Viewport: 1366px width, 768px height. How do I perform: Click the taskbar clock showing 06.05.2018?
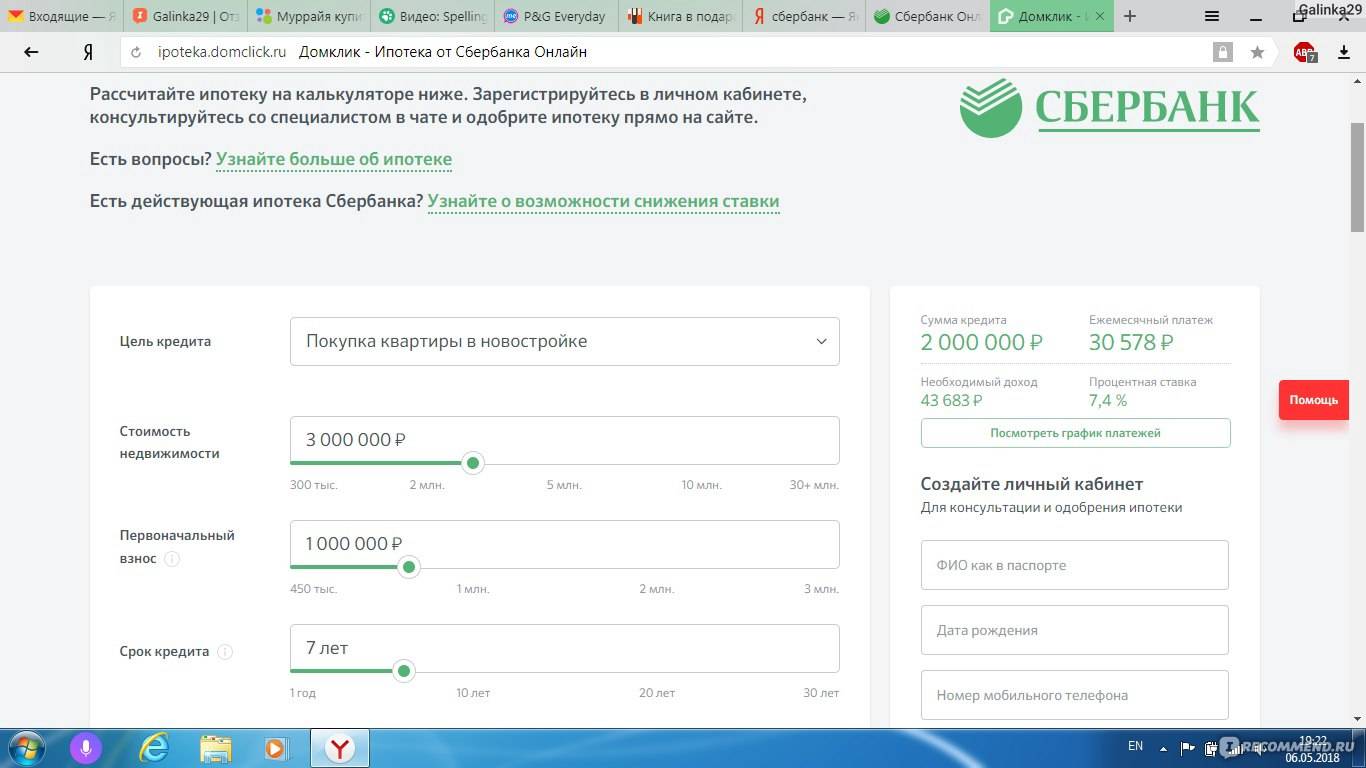[x=1313, y=748]
